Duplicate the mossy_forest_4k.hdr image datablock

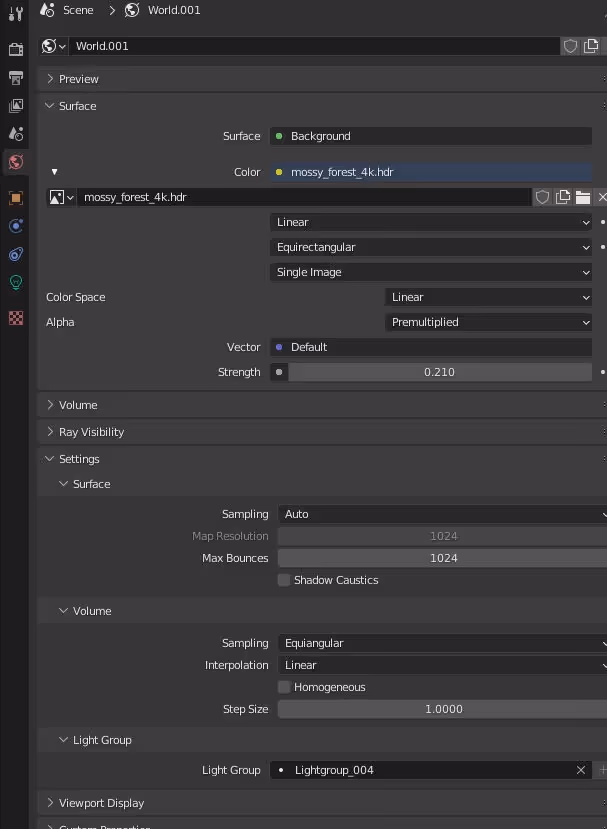click(x=563, y=197)
